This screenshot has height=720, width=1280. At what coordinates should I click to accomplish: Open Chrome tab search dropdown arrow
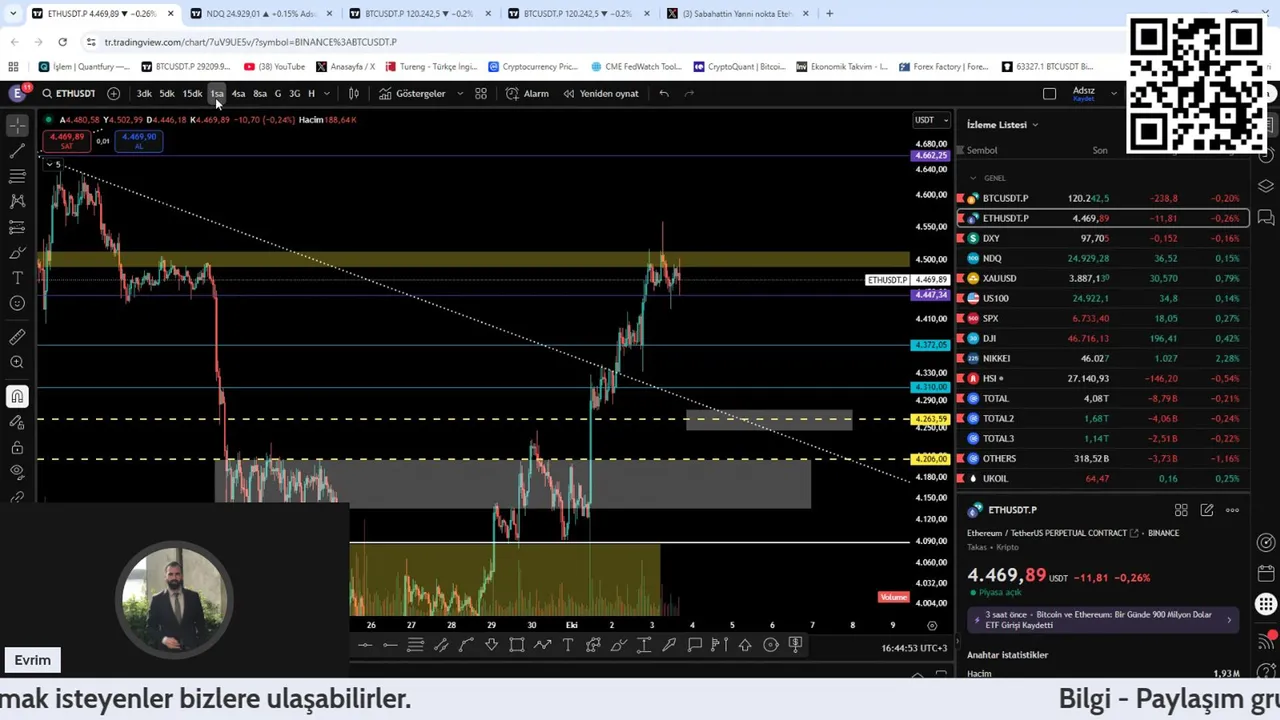pyautogui.click(x=14, y=14)
